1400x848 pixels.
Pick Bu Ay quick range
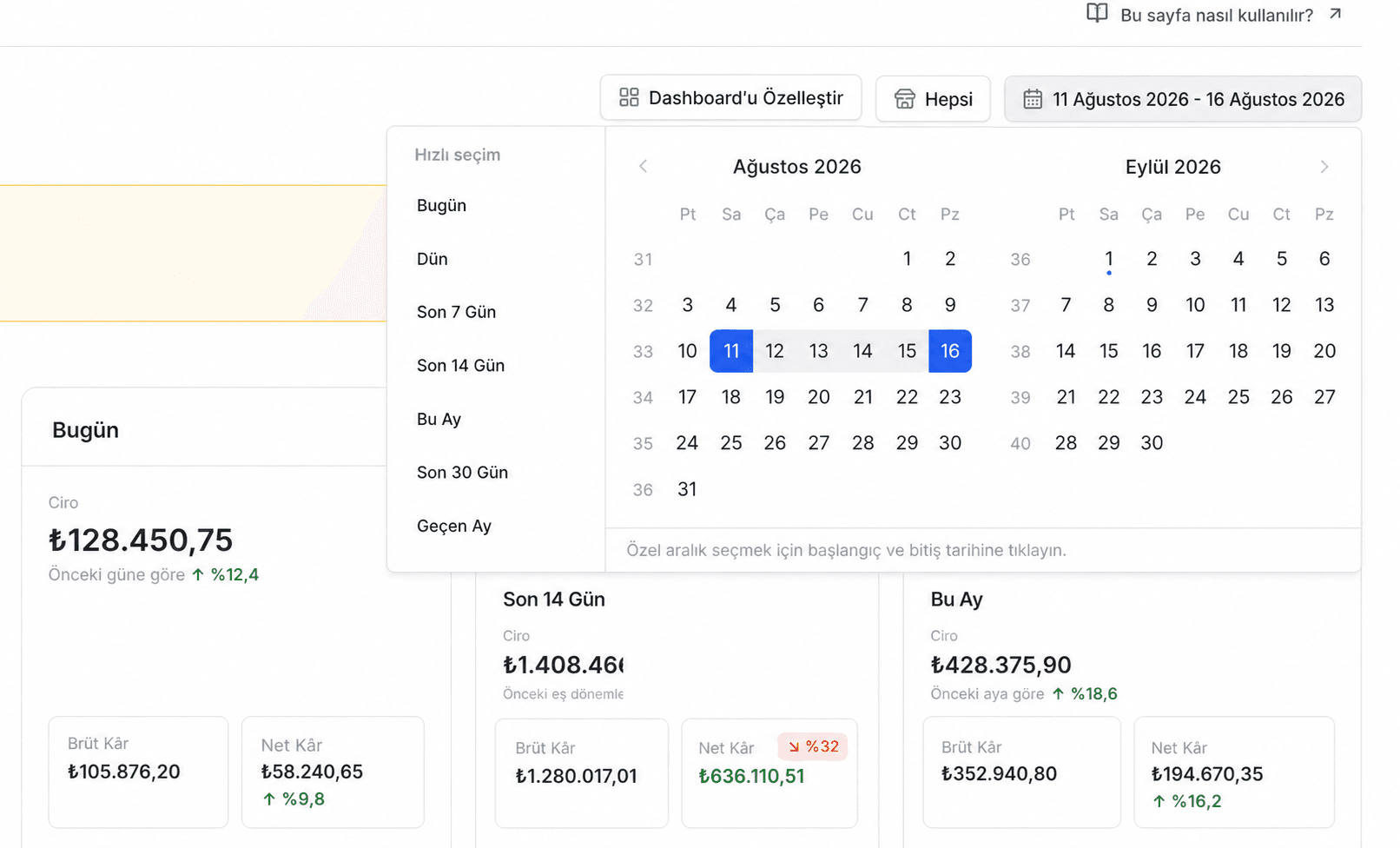439,419
